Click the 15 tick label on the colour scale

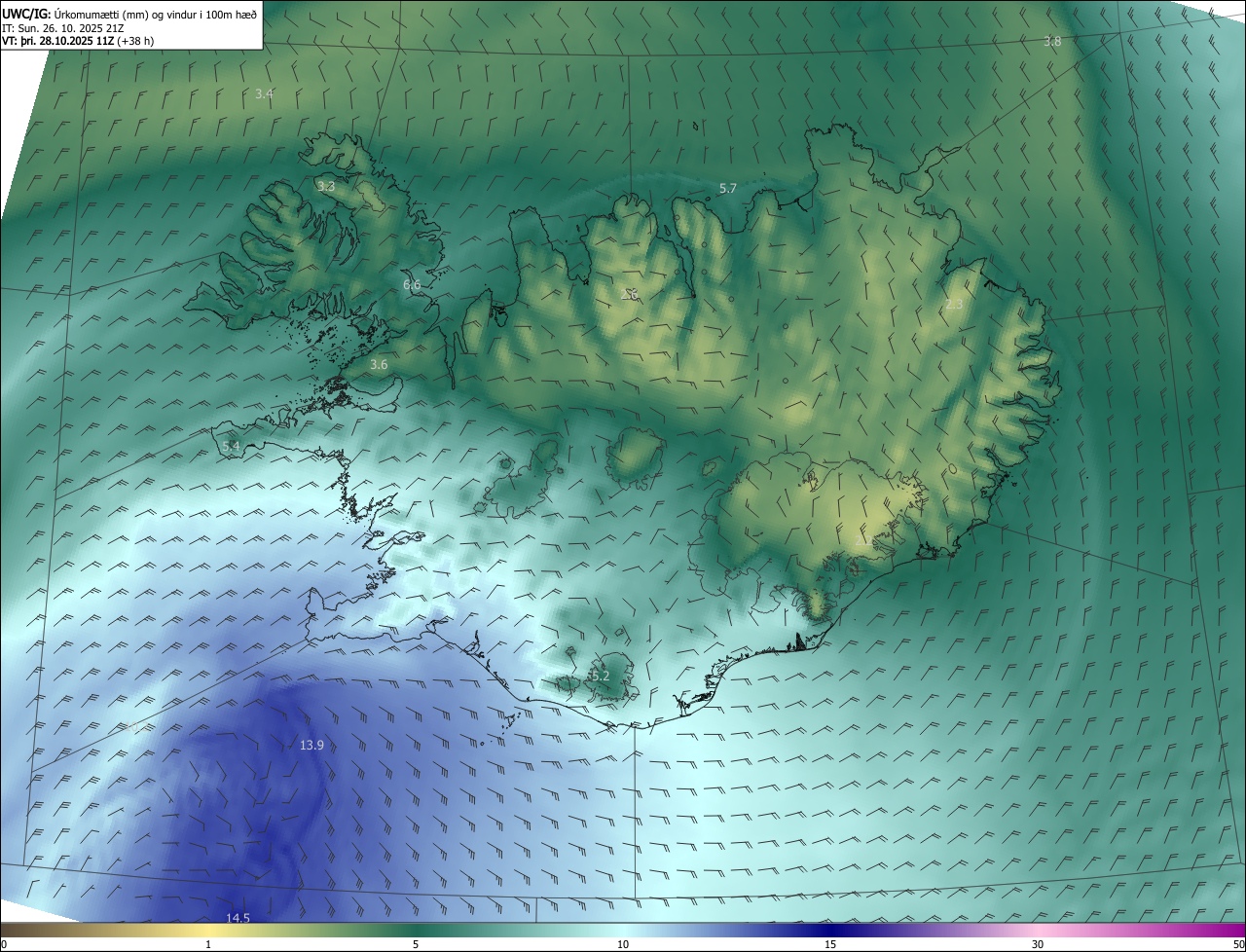(x=830, y=944)
